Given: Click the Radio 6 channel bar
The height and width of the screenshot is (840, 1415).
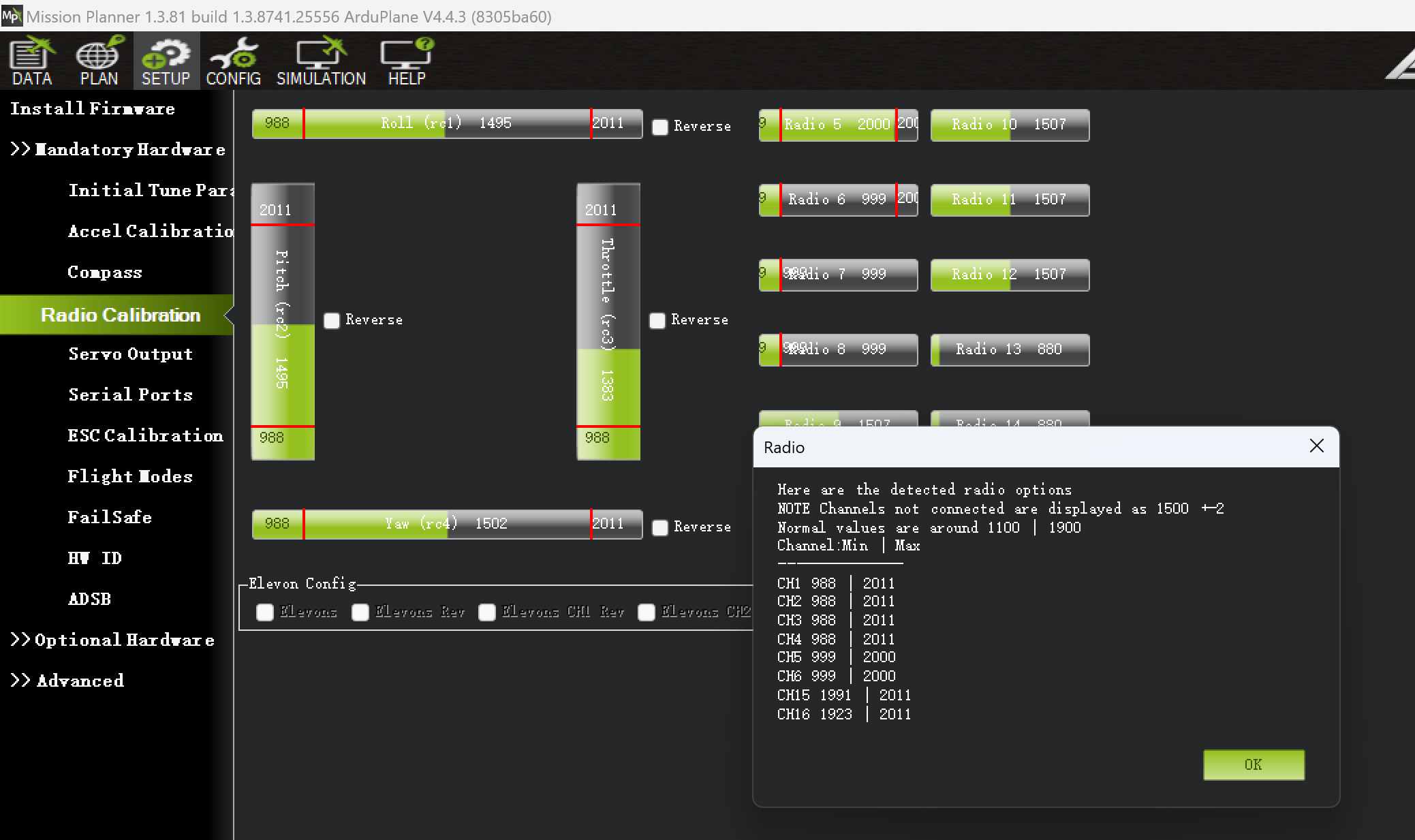Looking at the screenshot, I should 839,200.
